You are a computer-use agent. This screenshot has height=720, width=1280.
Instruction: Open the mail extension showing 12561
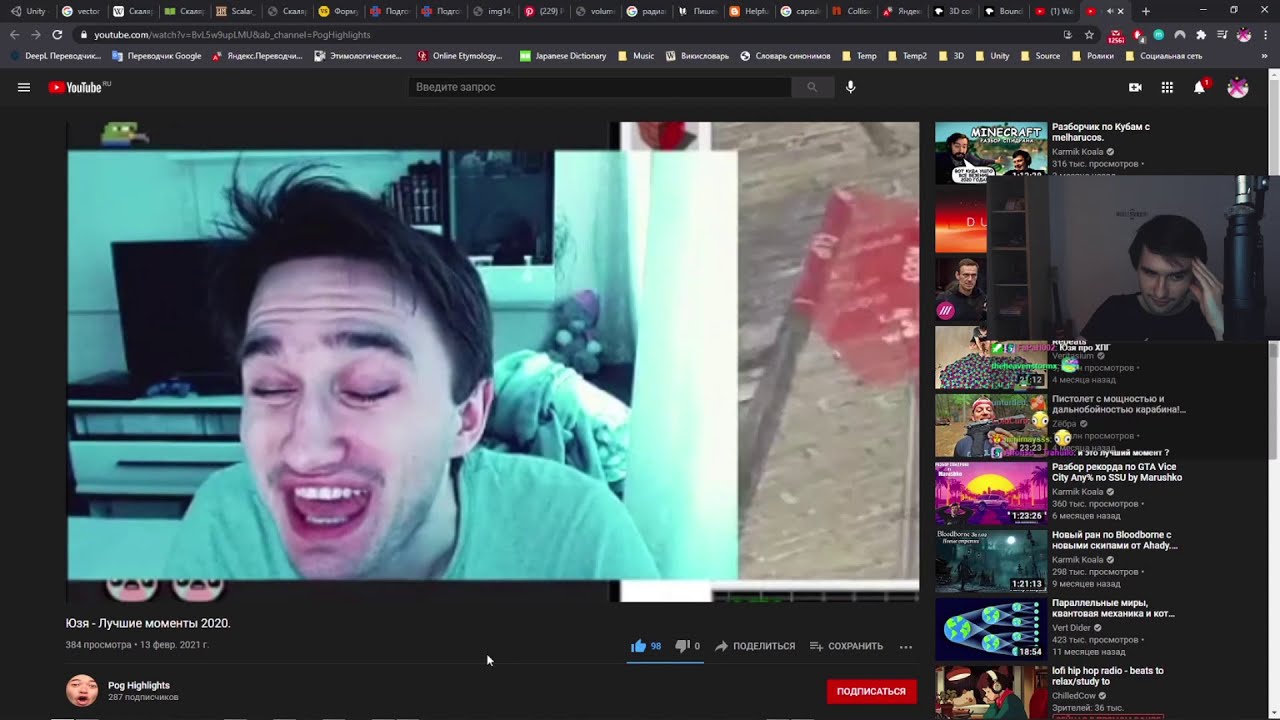(1116, 35)
